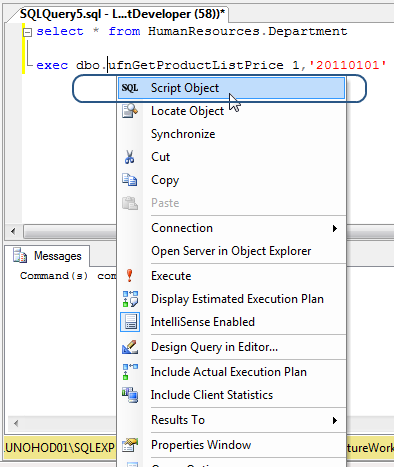The image size is (394, 467).
Task: Click the Copy pages icon
Action: pos(130,180)
